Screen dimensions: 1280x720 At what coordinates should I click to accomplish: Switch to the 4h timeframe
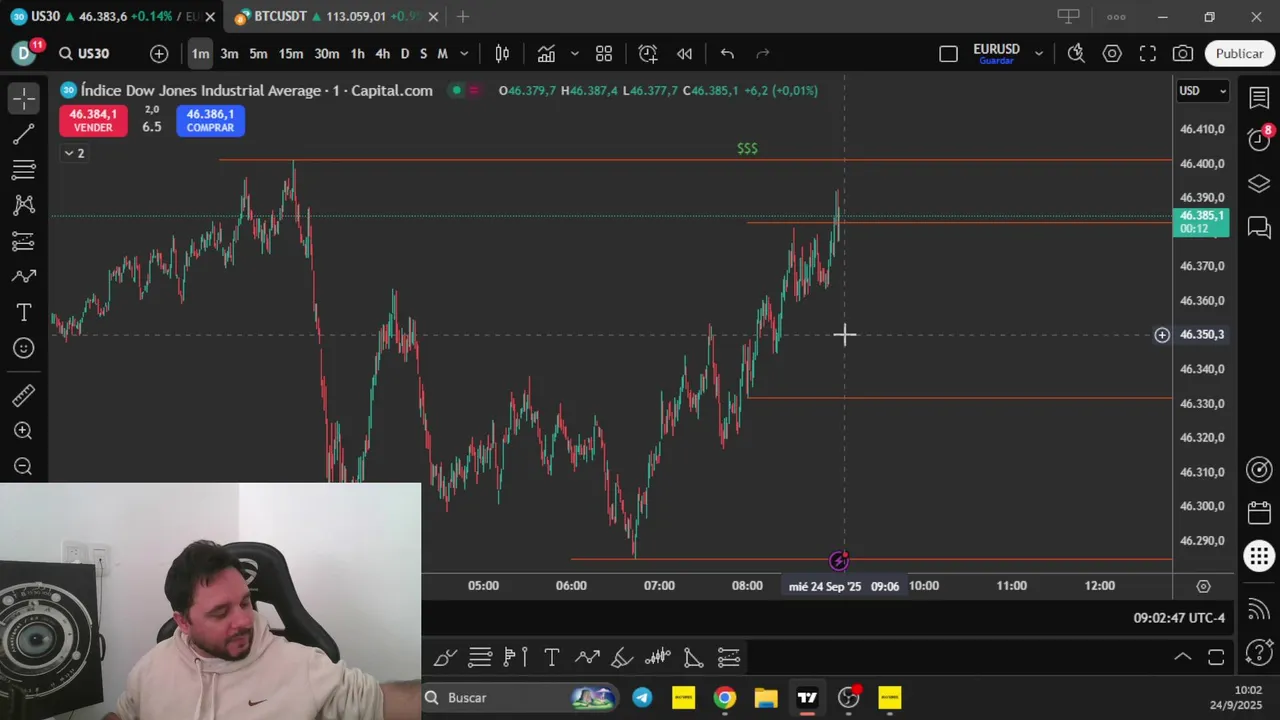383,54
